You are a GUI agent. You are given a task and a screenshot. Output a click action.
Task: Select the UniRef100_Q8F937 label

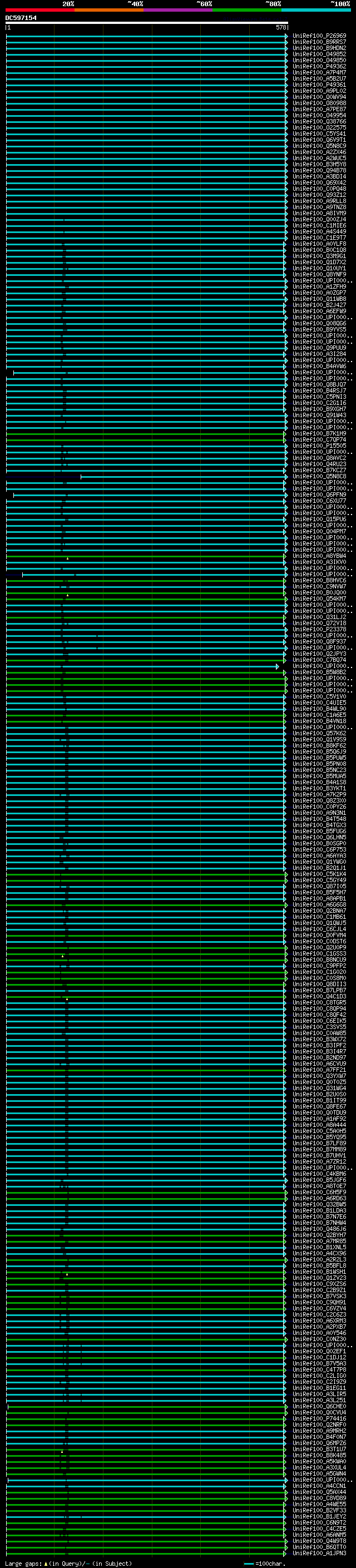(319, 641)
